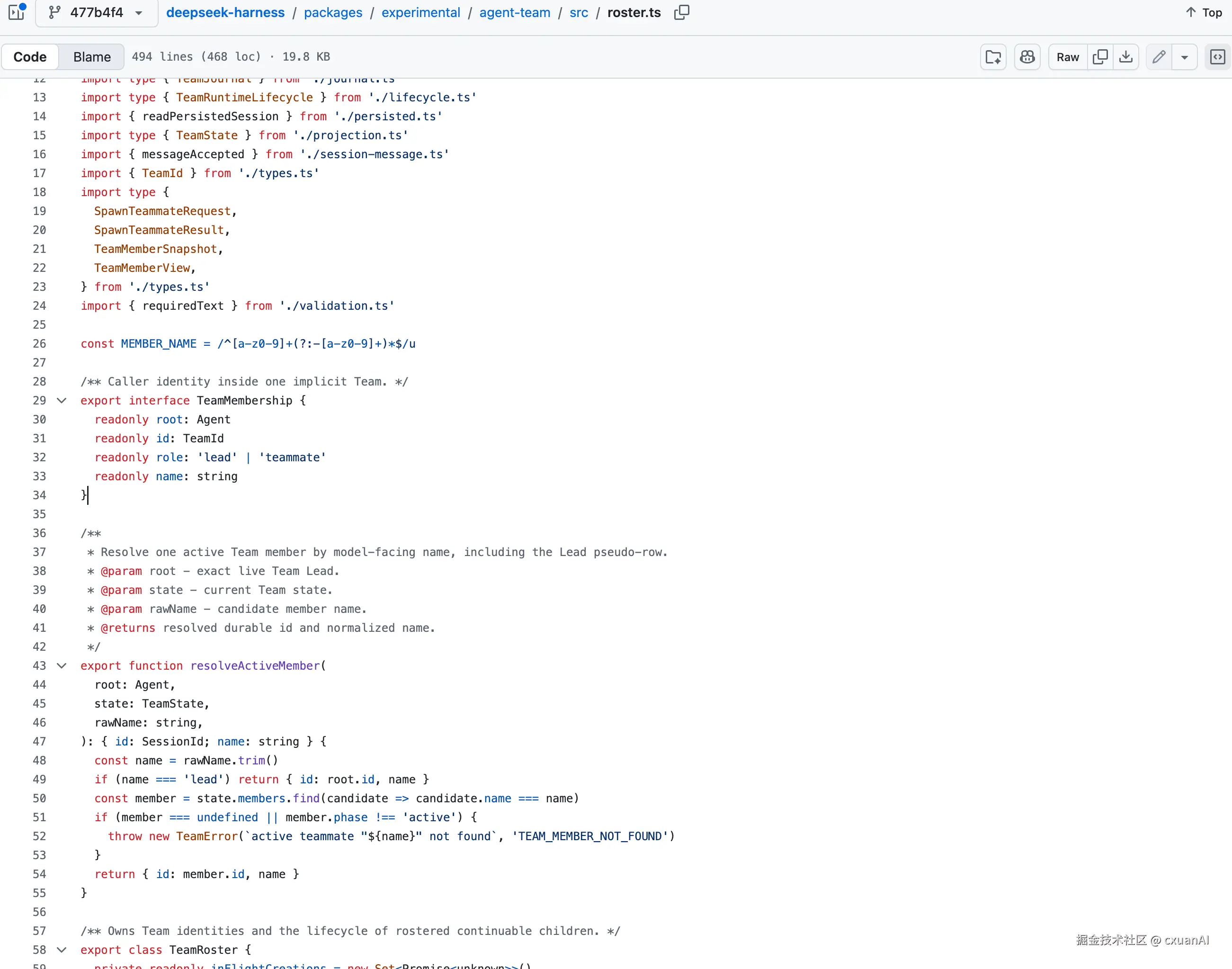The image size is (1232, 969).
Task: Copy raw file contents
Action: coord(1100,57)
